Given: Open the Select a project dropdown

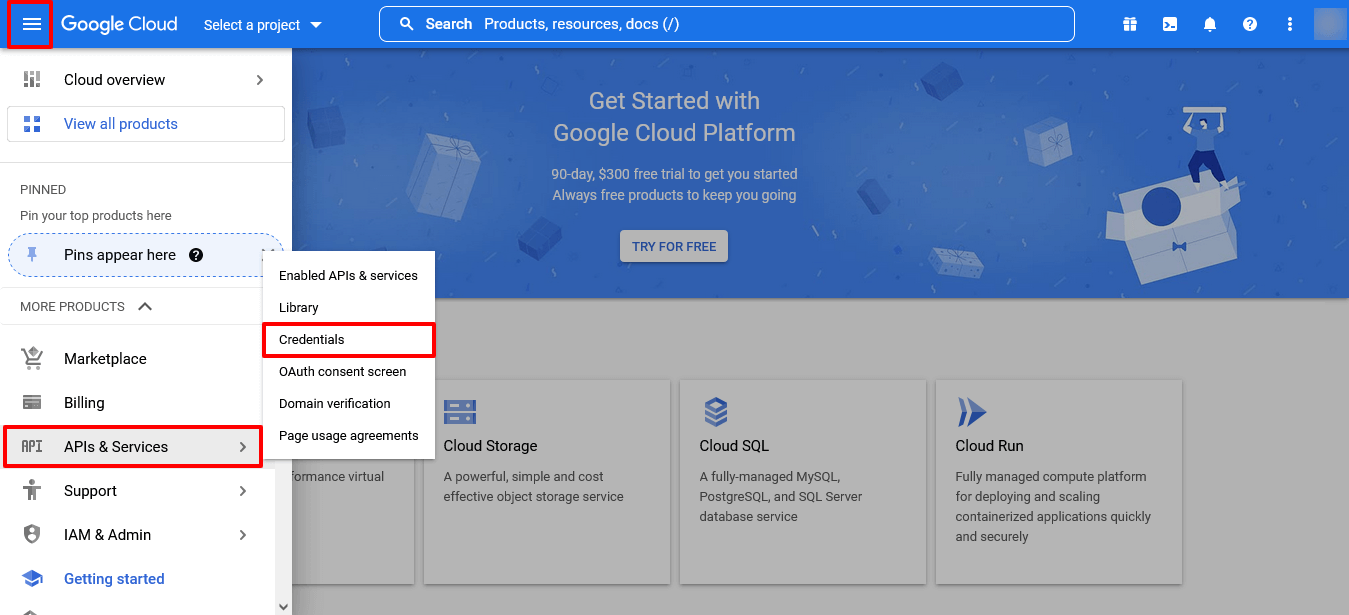Looking at the screenshot, I should (263, 25).
